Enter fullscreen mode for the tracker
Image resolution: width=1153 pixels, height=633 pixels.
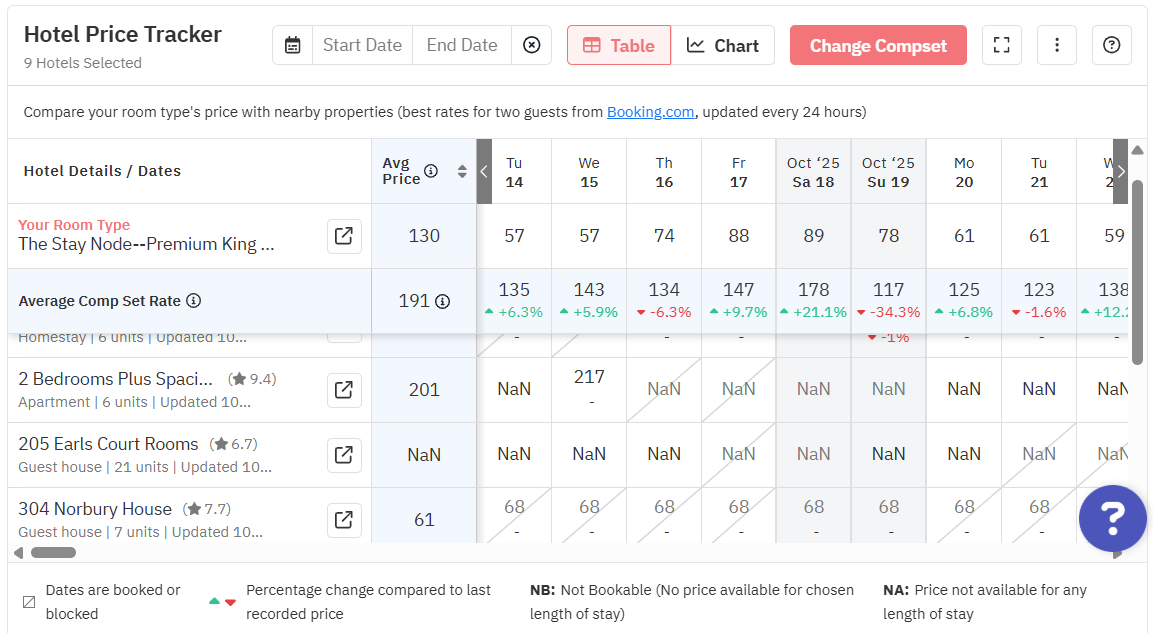pyautogui.click(x=1002, y=45)
